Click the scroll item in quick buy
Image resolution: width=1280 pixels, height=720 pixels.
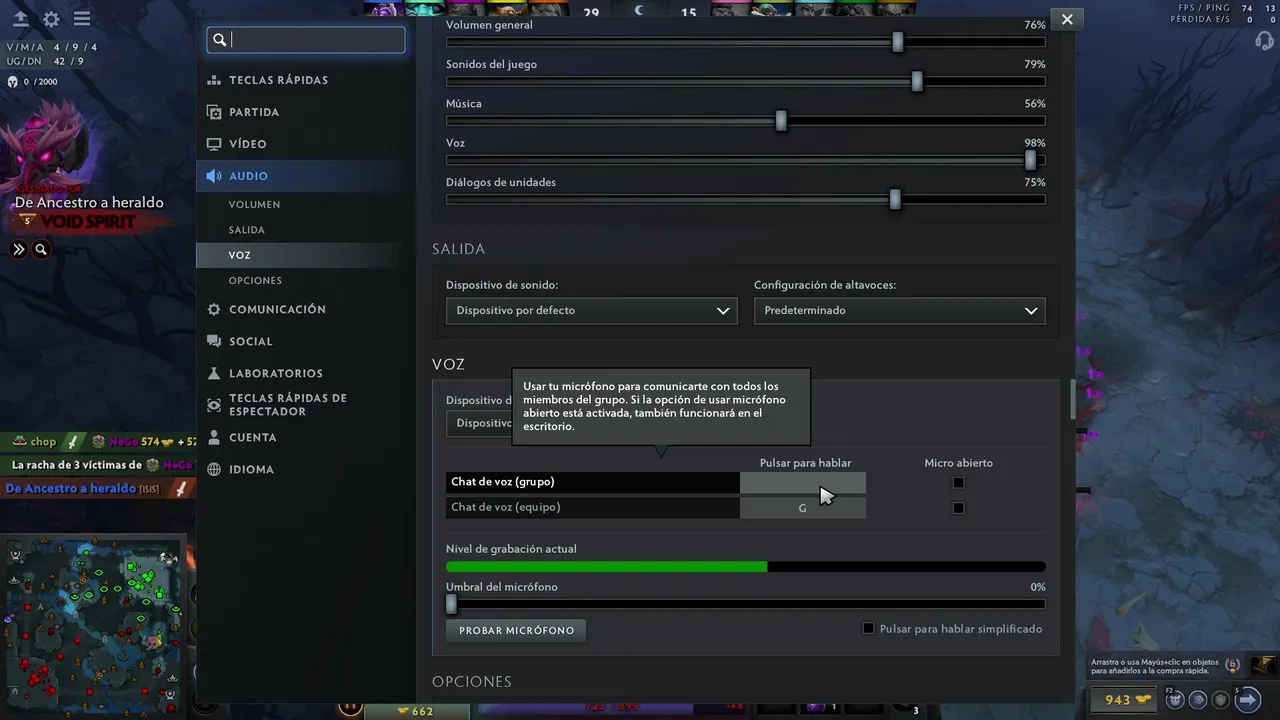[1265, 665]
